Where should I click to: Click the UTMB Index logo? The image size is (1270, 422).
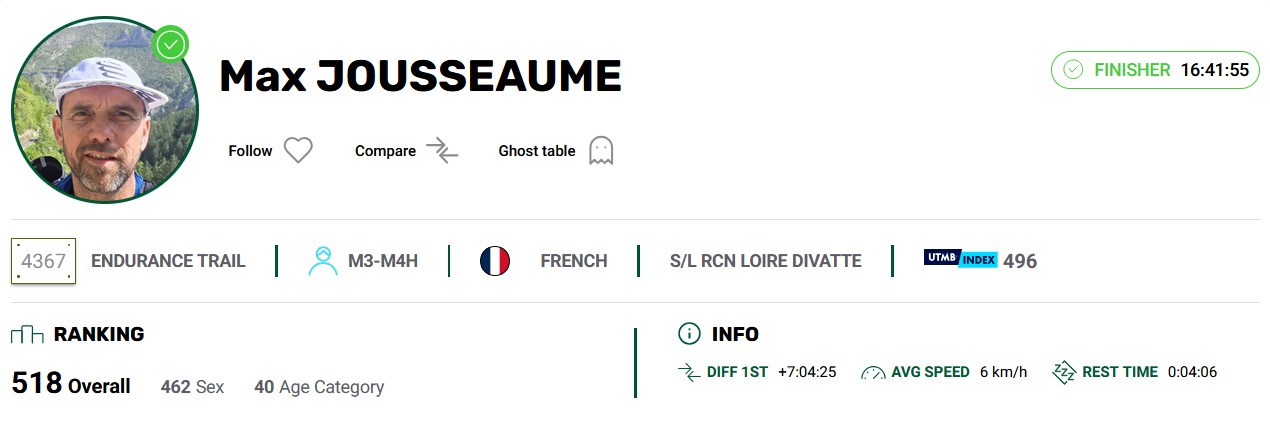960,260
